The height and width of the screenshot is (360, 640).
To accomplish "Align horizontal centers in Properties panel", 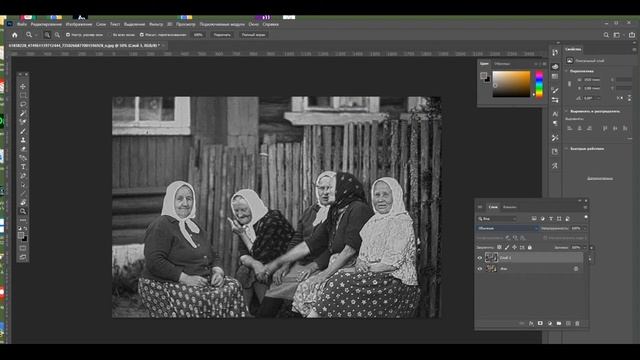I will click(x=579, y=128).
